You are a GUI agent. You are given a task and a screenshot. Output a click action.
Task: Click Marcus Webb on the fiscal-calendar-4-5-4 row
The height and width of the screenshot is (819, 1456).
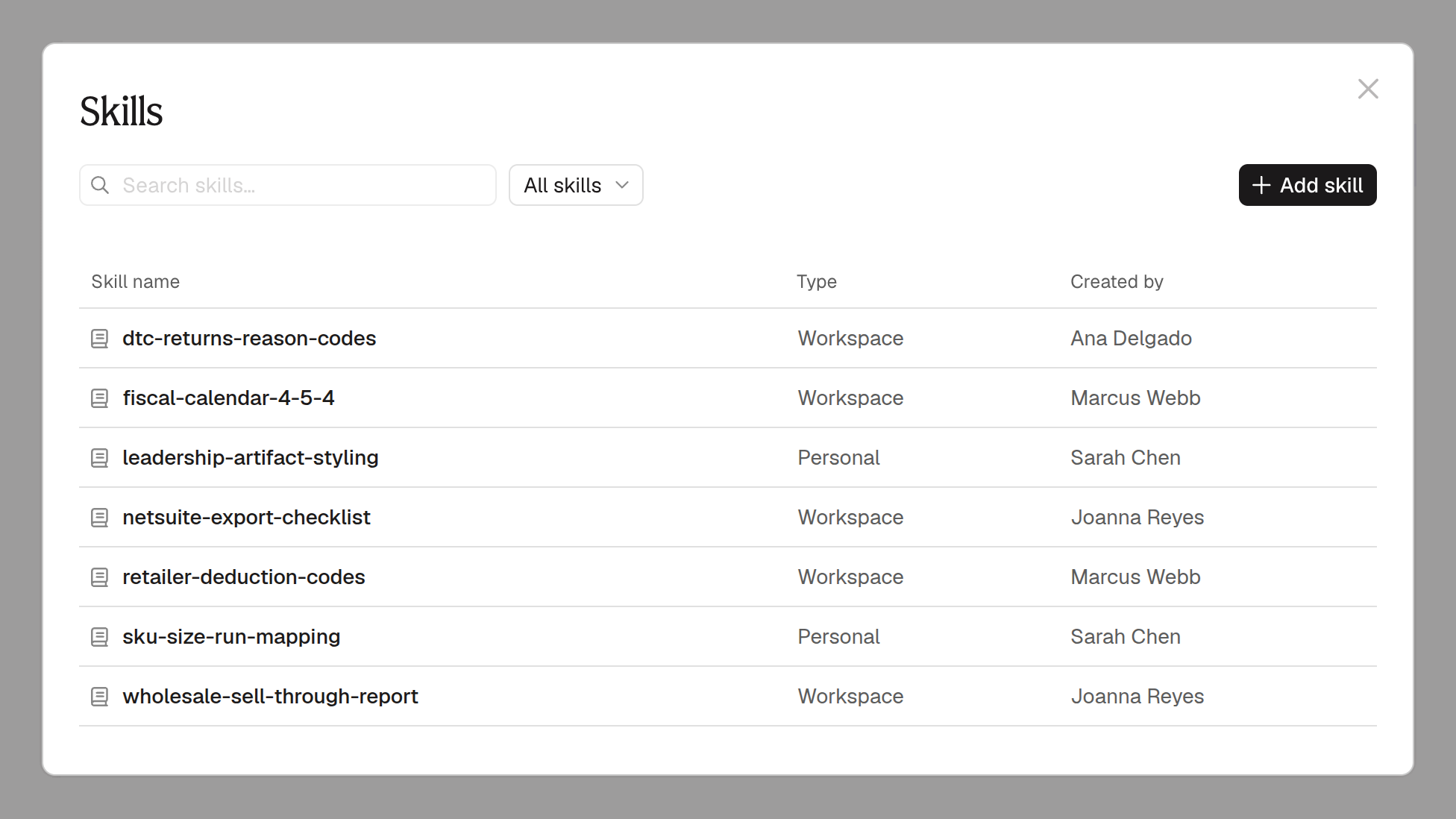(x=1135, y=398)
